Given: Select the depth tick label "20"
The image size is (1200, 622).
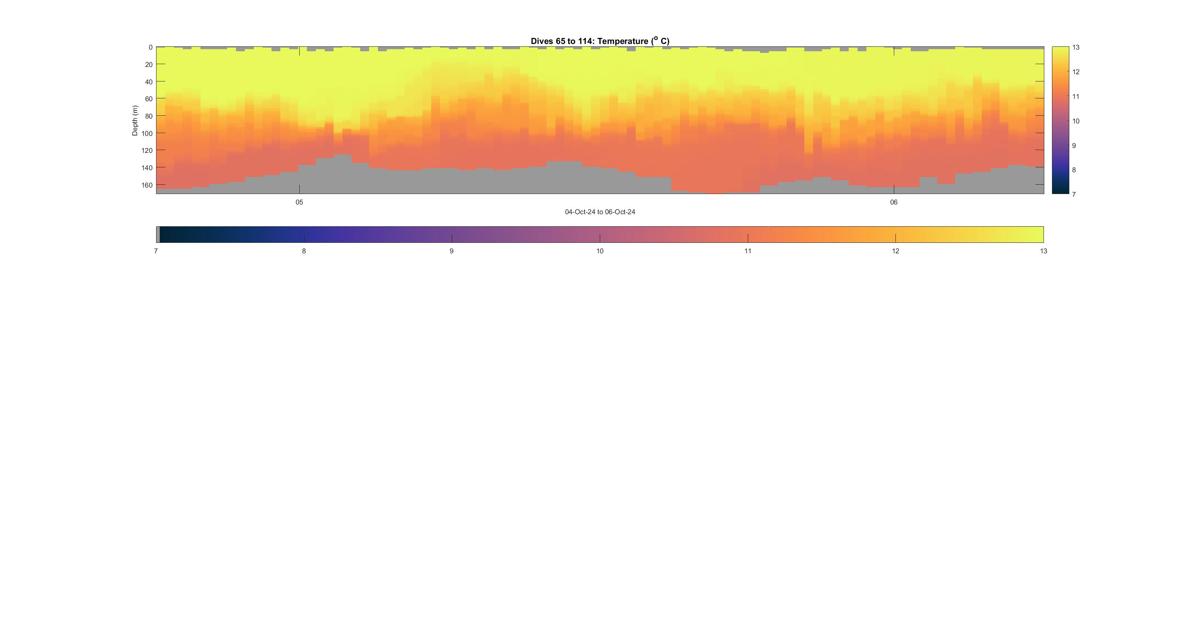Looking at the screenshot, I should tap(148, 64).
